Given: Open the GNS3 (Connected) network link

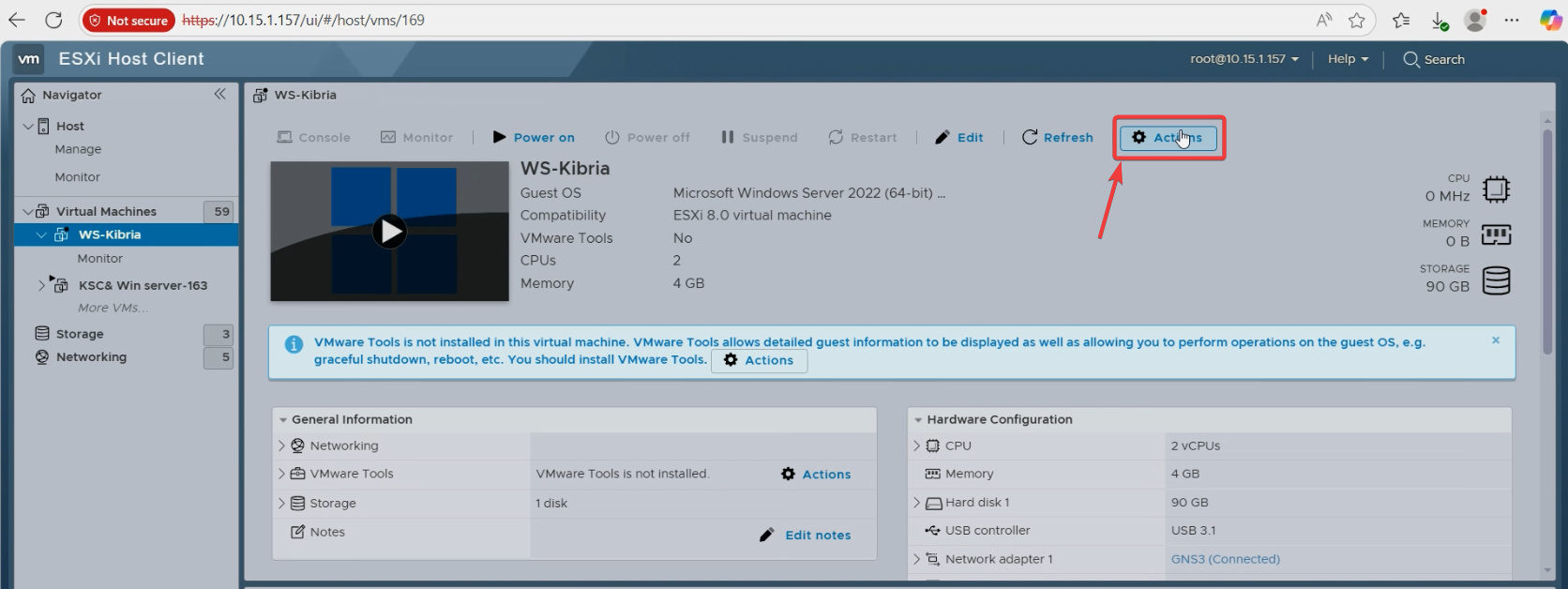Looking at the screenshot, I should 1225,559.
